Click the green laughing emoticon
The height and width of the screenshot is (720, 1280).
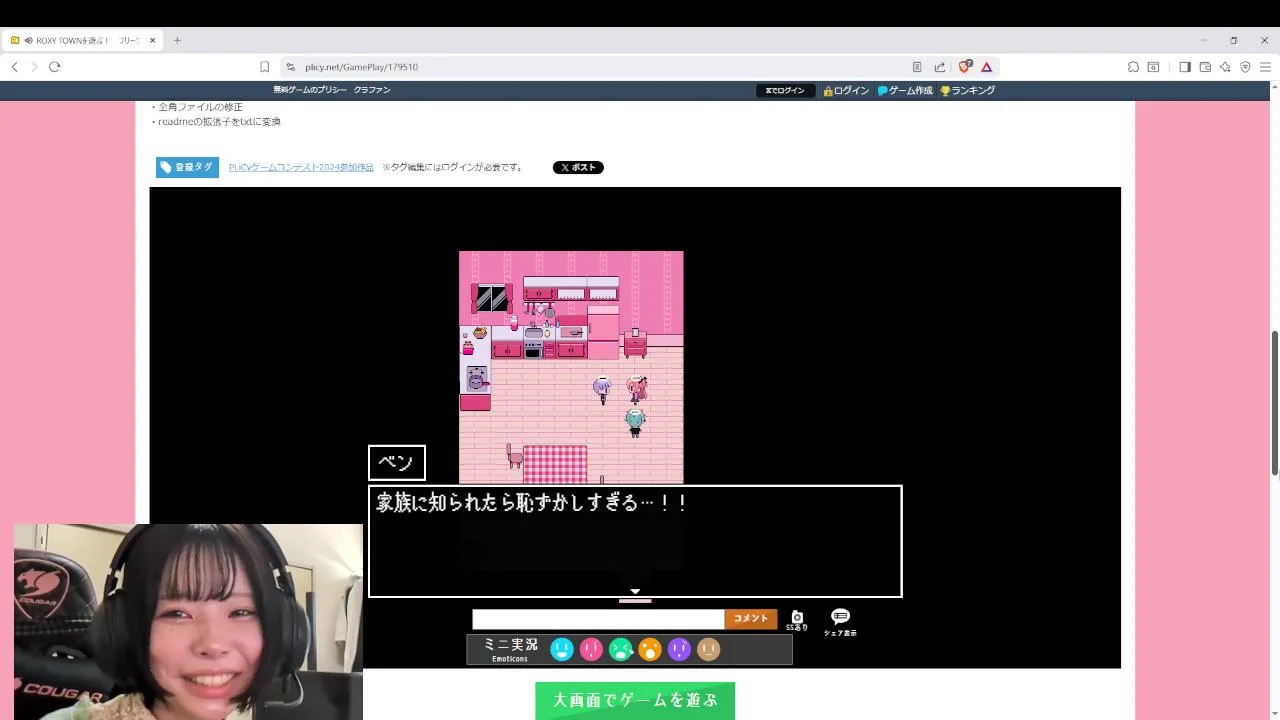pyautogui.click(x=621, y=650)
